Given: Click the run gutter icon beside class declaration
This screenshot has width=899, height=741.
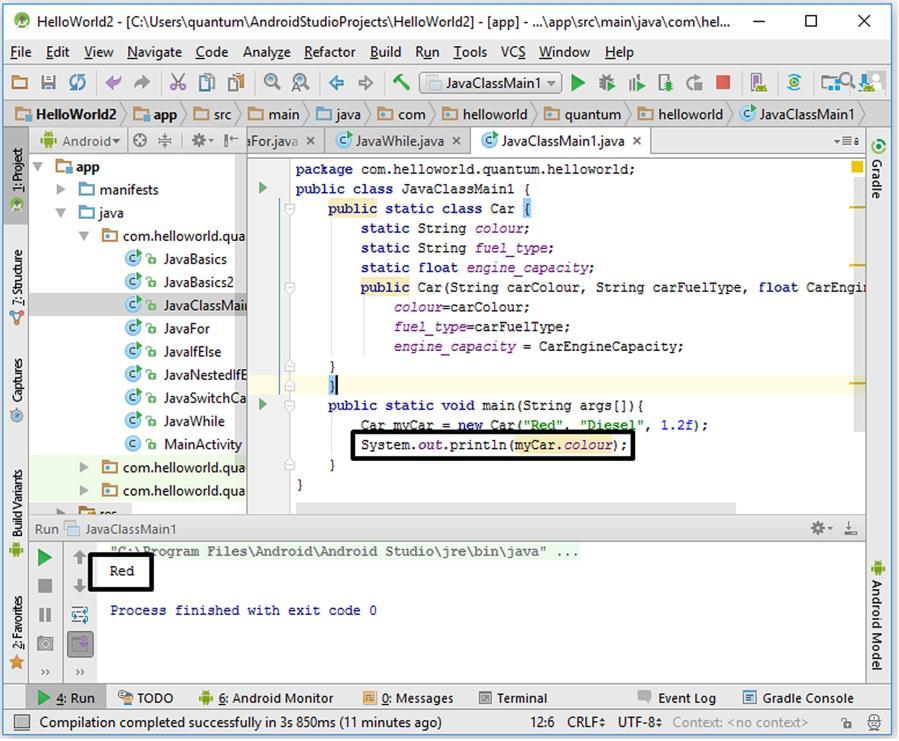Looking at the screenshot, I should click(263, 188).
